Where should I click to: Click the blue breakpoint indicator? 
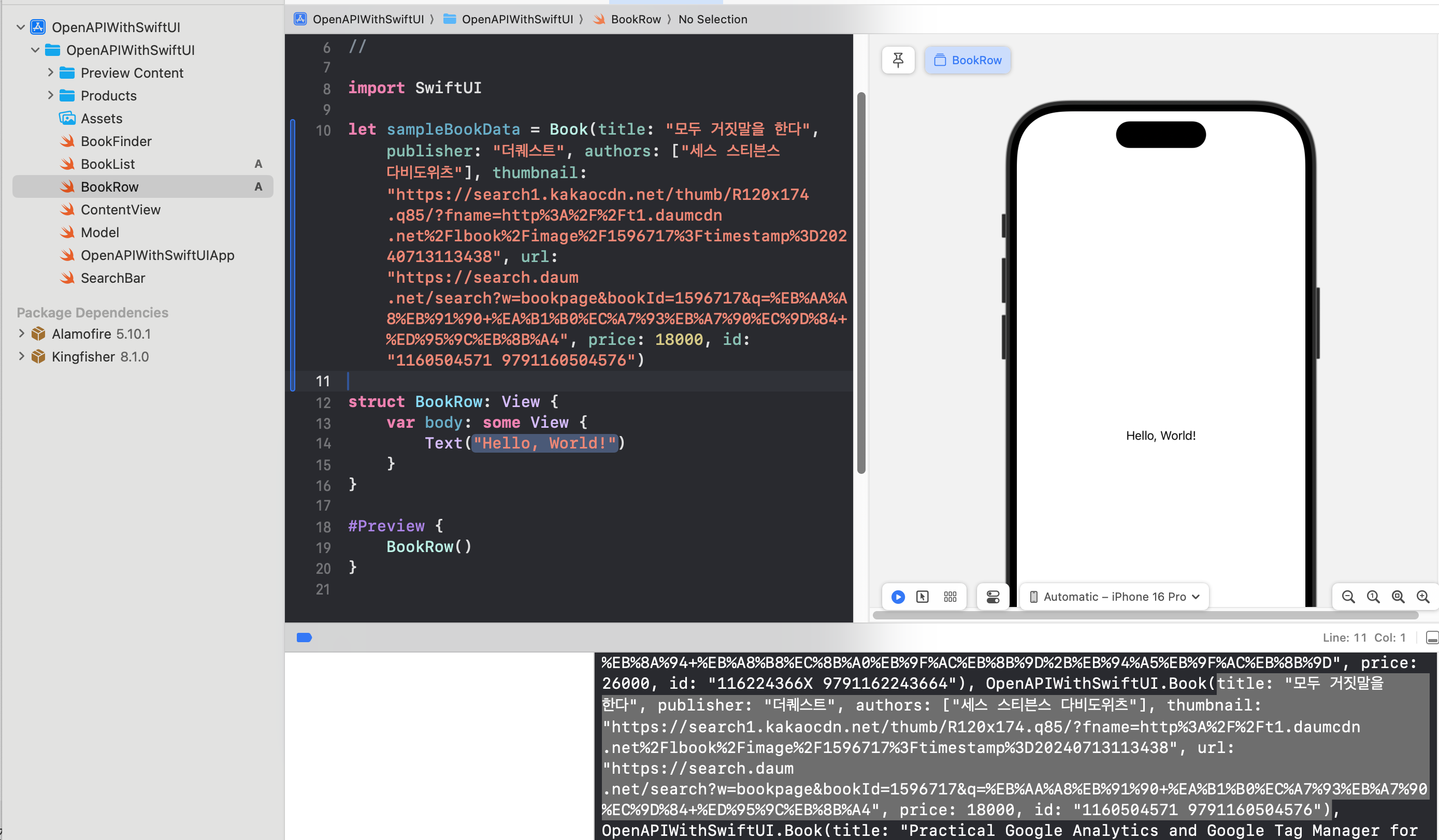305,638
